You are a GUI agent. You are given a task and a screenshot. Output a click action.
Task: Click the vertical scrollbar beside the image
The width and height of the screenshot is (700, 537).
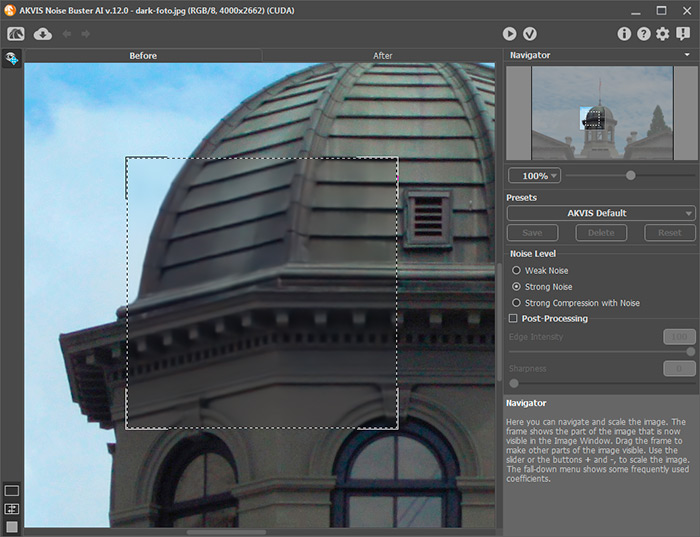499,321
